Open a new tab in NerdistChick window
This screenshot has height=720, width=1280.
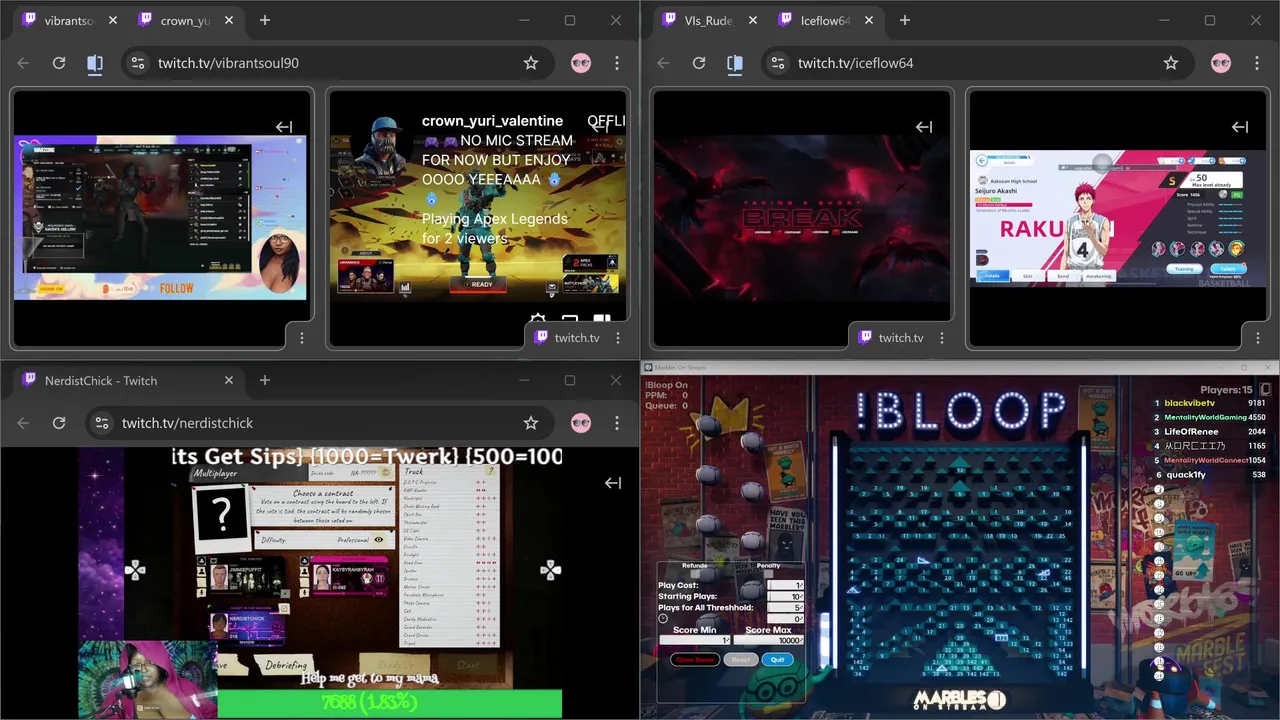(265, 381)
